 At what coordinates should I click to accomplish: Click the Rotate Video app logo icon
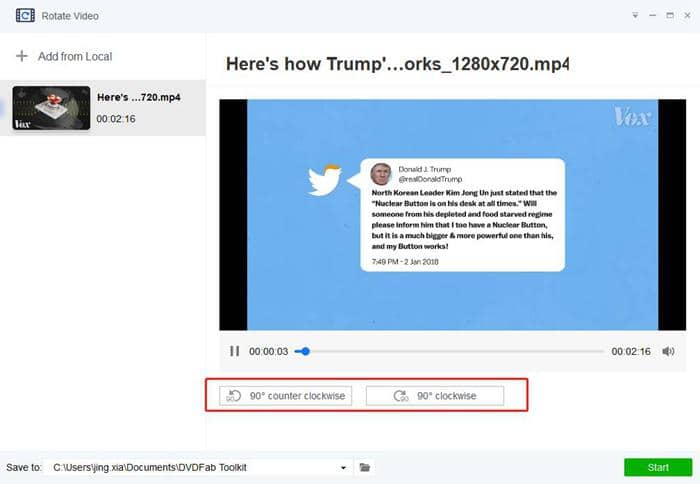[25, 16]
